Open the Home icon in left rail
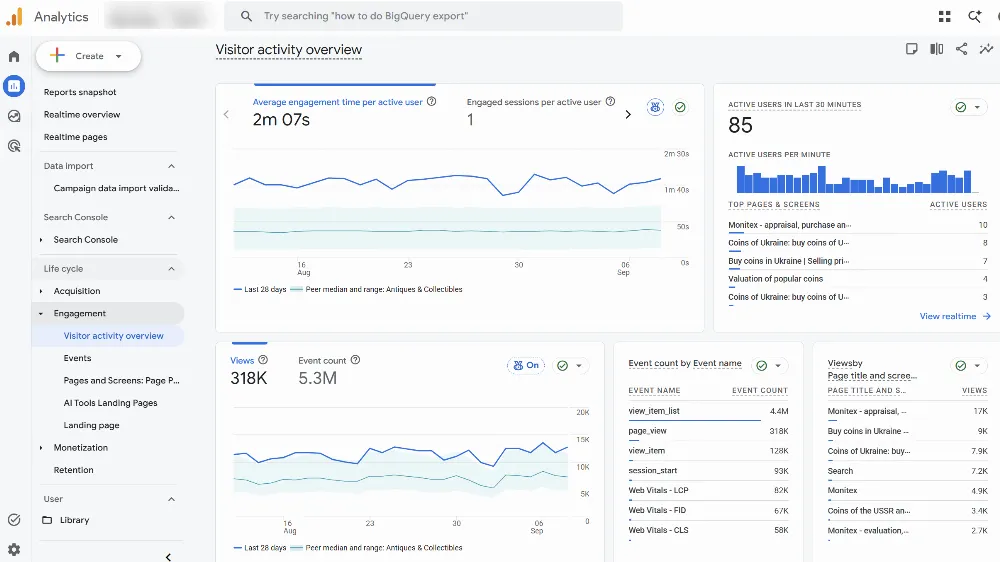The width and height of the screenshot is (1000, 562). (14, 56)
